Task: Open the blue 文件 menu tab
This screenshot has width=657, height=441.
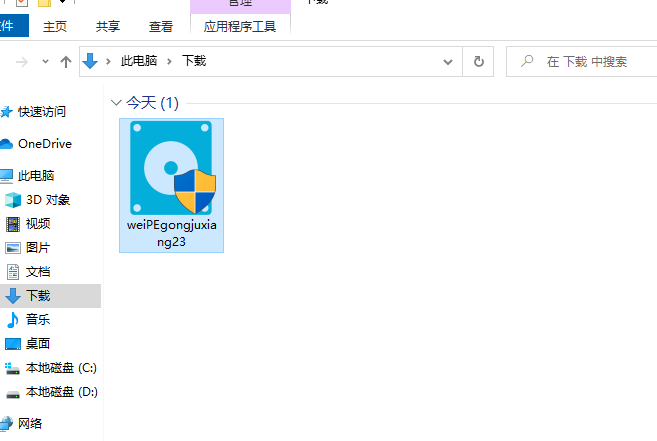Action: click(12, 26)
